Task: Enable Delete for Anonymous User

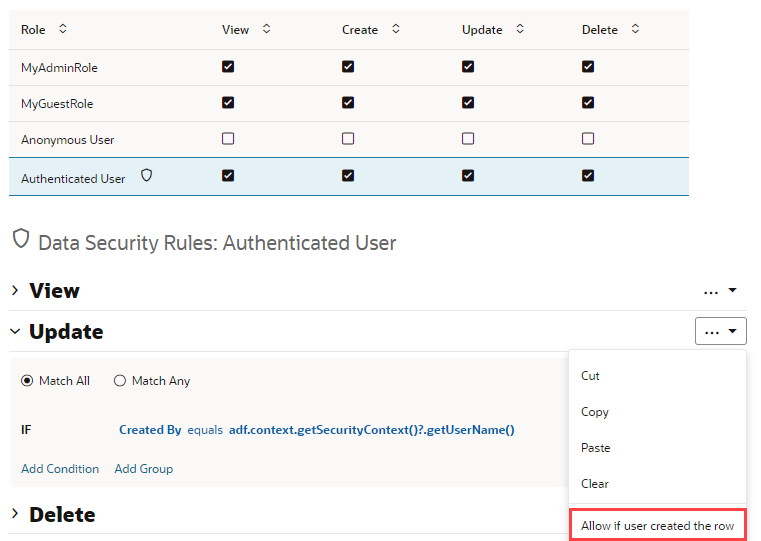Action: [588, 139]
